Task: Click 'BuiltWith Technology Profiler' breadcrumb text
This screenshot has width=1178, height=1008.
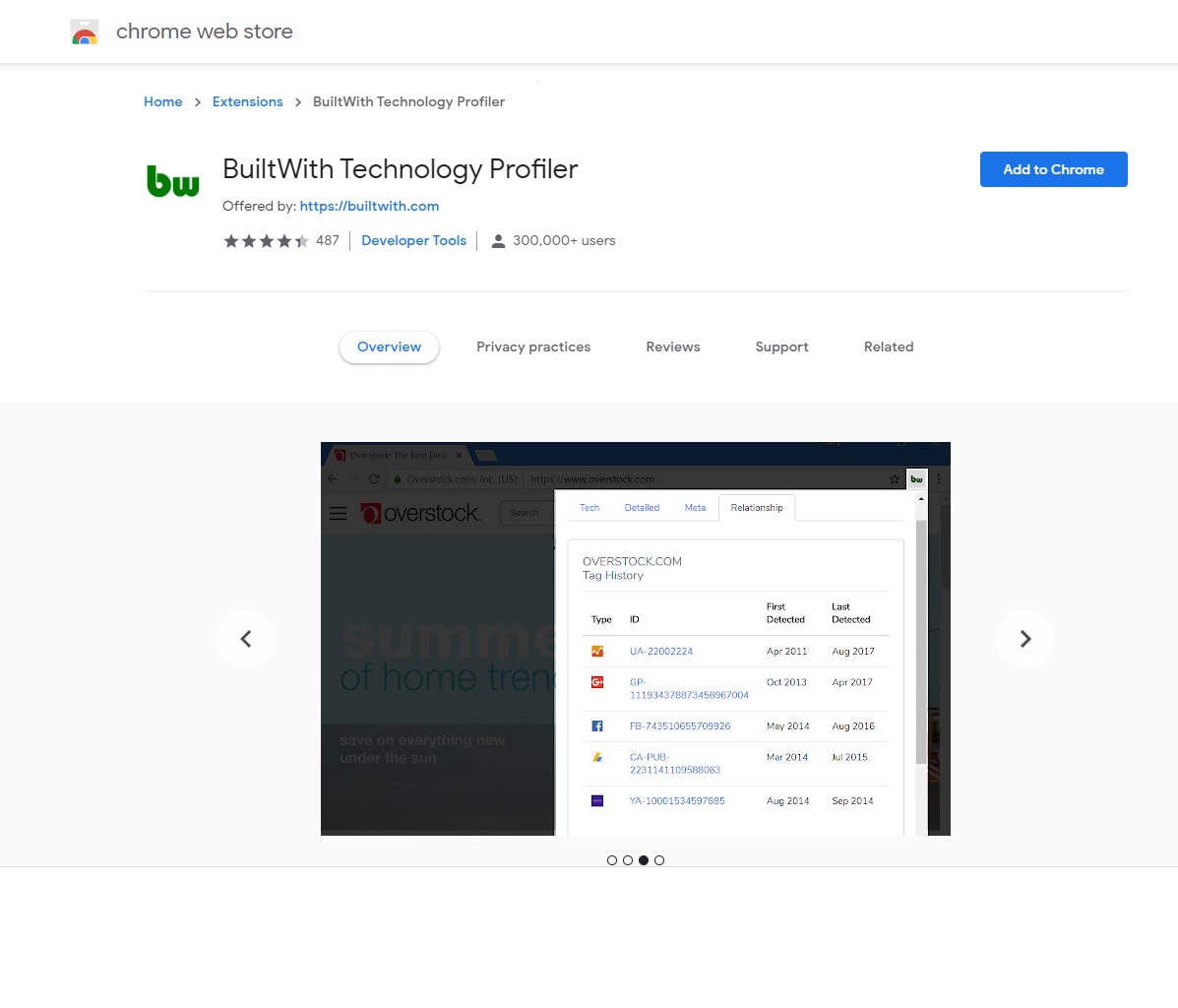Action: [x=408, y=101]
